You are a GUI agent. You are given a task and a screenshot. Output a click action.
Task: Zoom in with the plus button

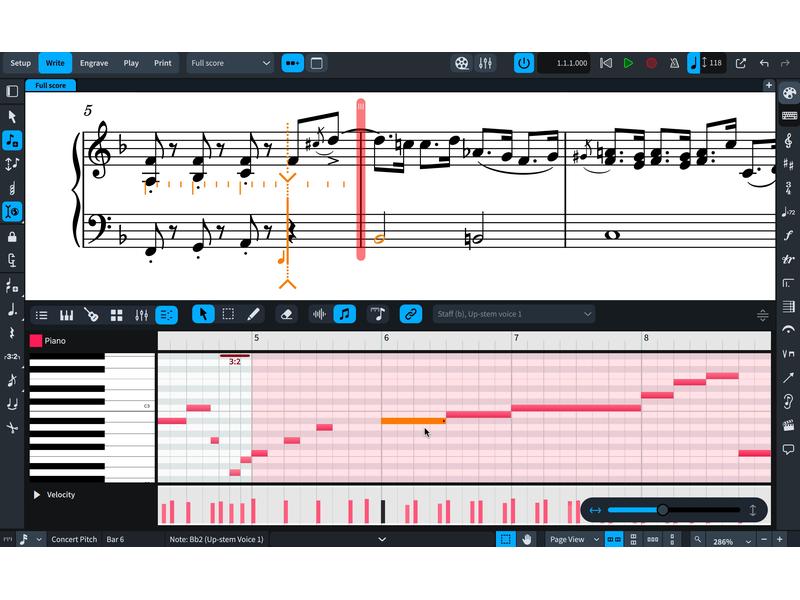(x=780, y=539)
